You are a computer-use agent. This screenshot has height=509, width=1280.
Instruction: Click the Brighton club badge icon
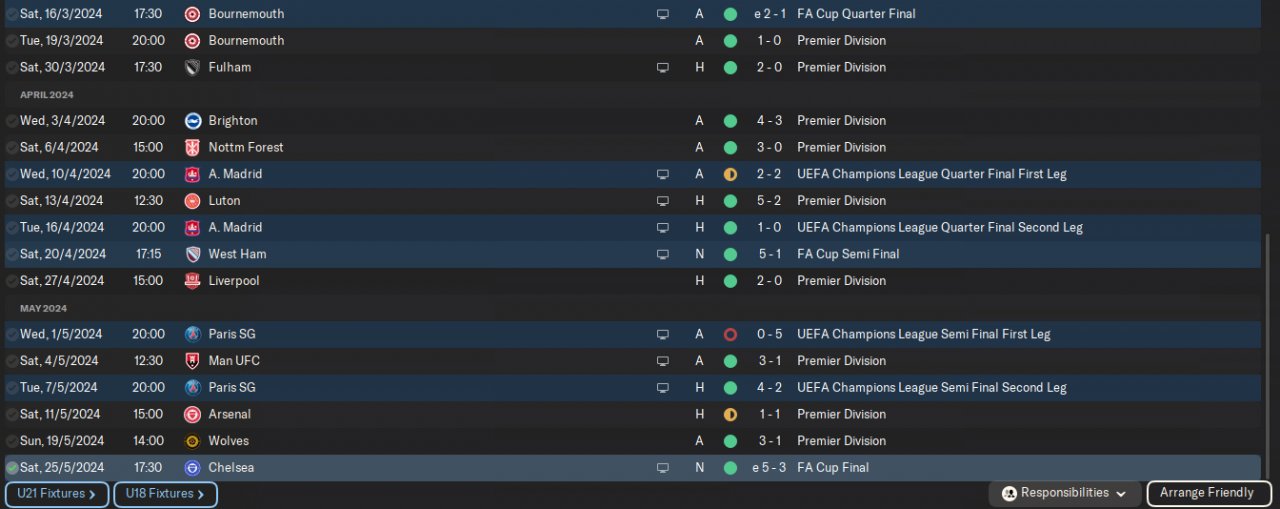point(193,120)
